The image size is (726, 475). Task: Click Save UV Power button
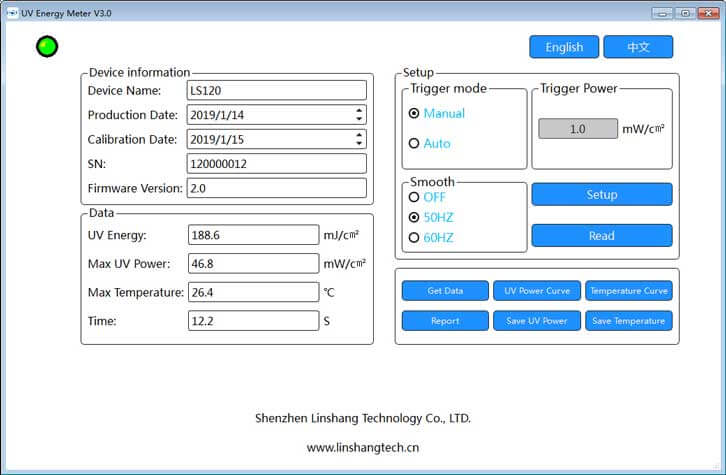click(537, 321)
